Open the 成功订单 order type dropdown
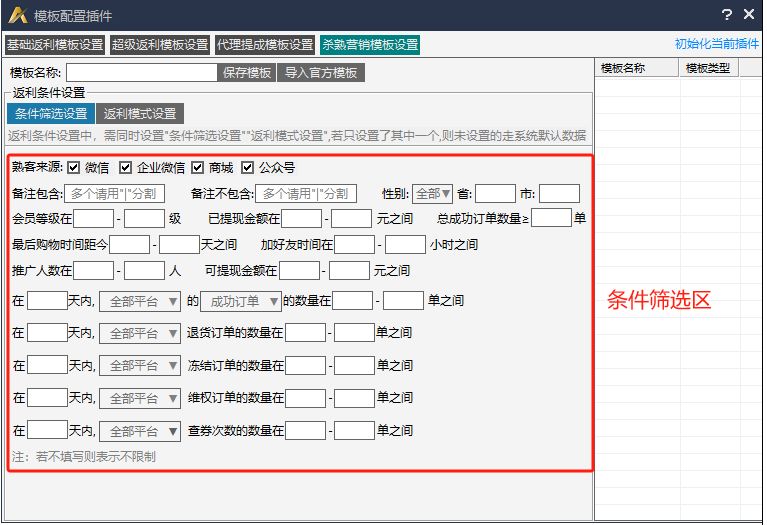The width and height of the screenshot is (767, 525). [241, 301]
